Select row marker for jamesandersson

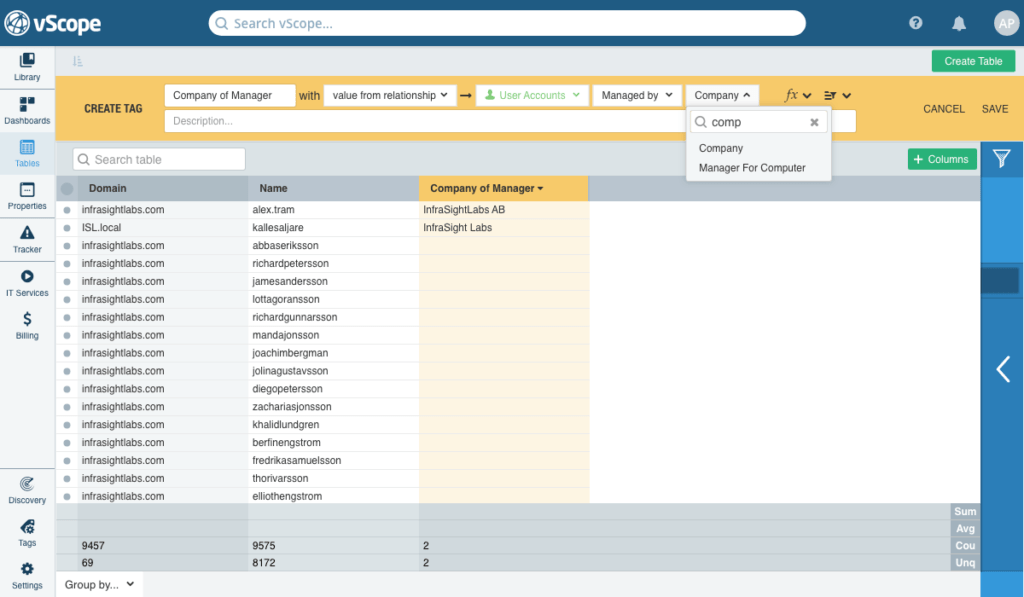pyautogui.click(x=67, y=282)
